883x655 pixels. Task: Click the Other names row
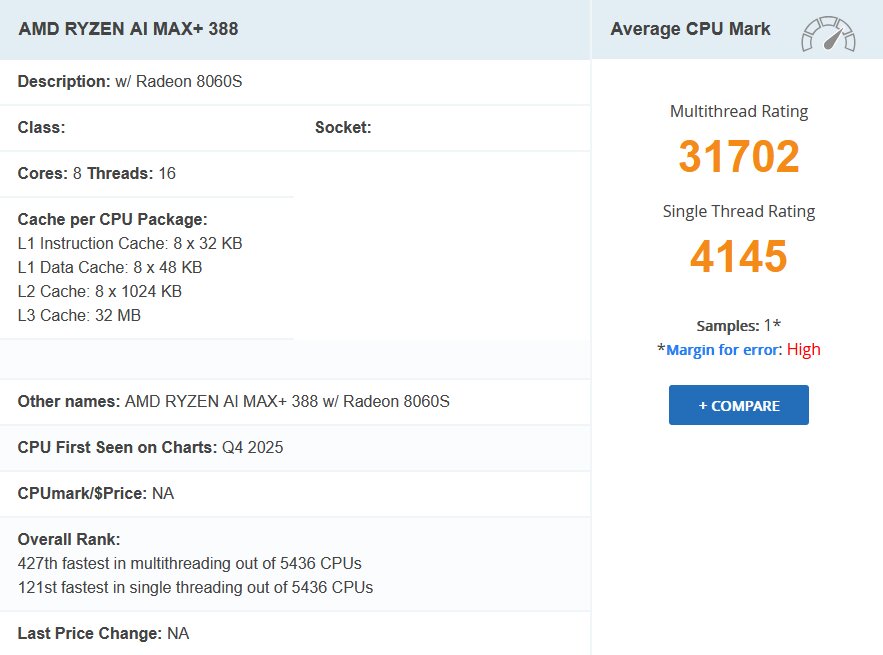233,401
